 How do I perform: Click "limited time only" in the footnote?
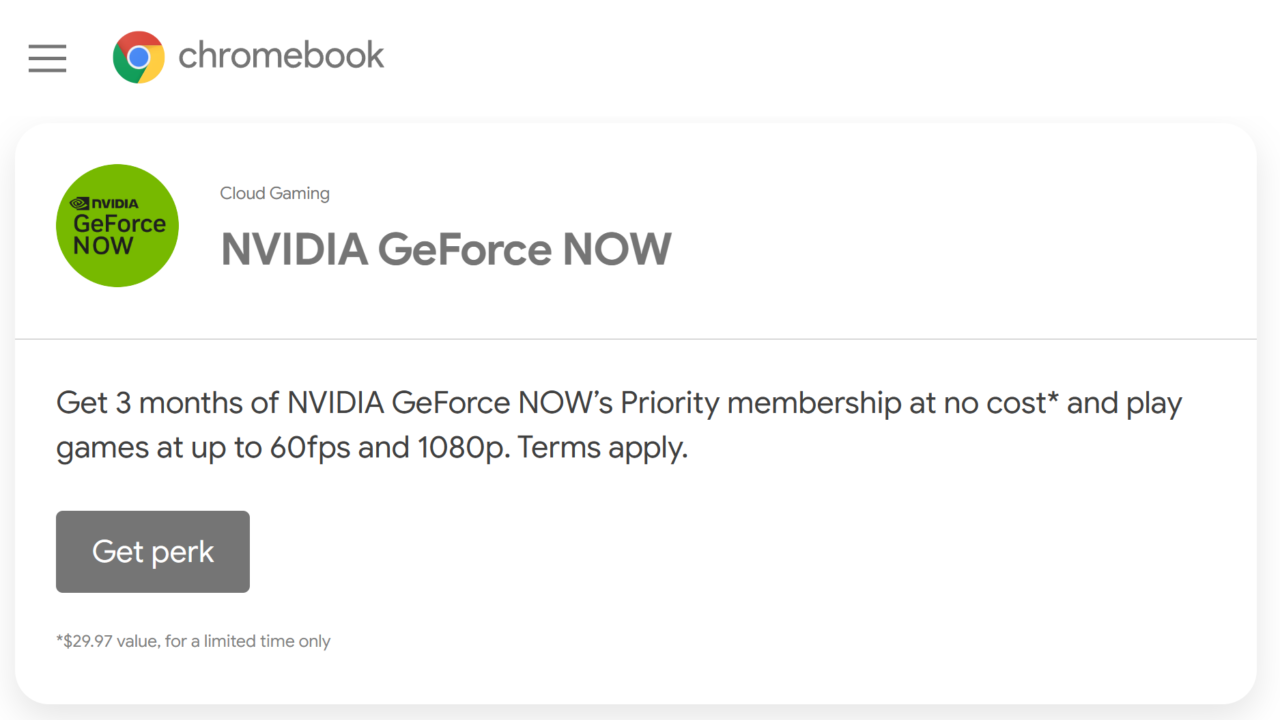click(267, 641)
